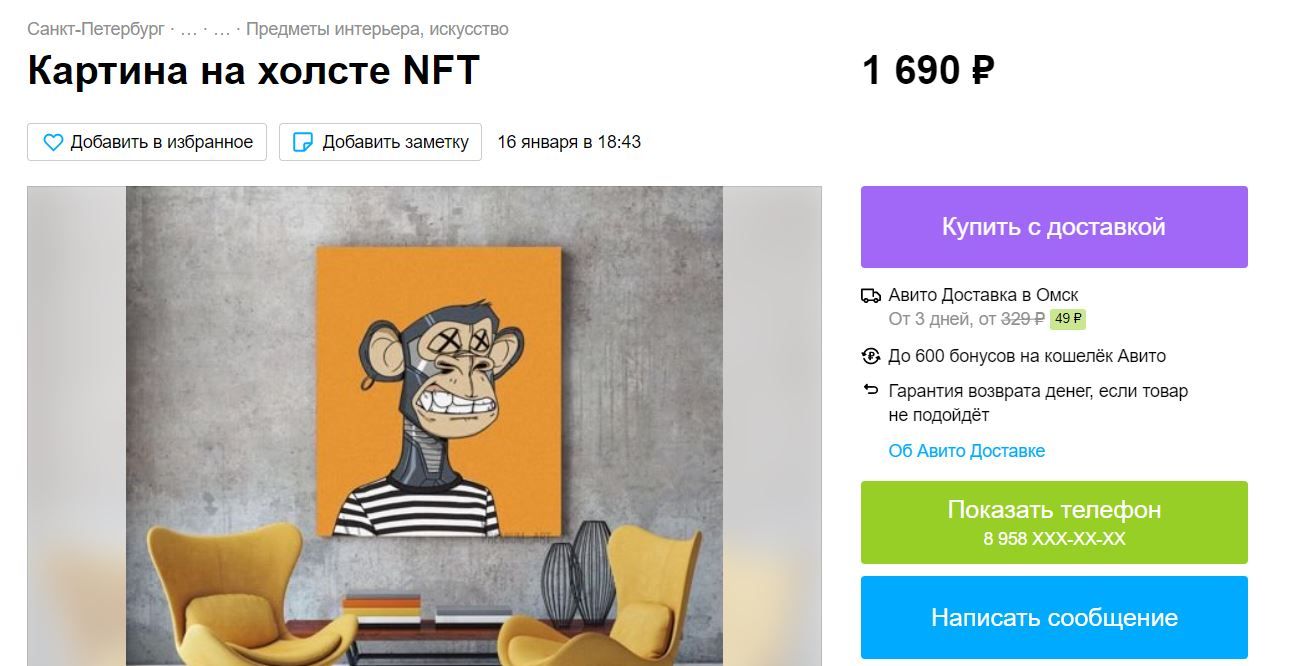The width and height of the screenshot is (1291, 666).
Task: Add listing to favorites
Action: click(x=147, y=142)
